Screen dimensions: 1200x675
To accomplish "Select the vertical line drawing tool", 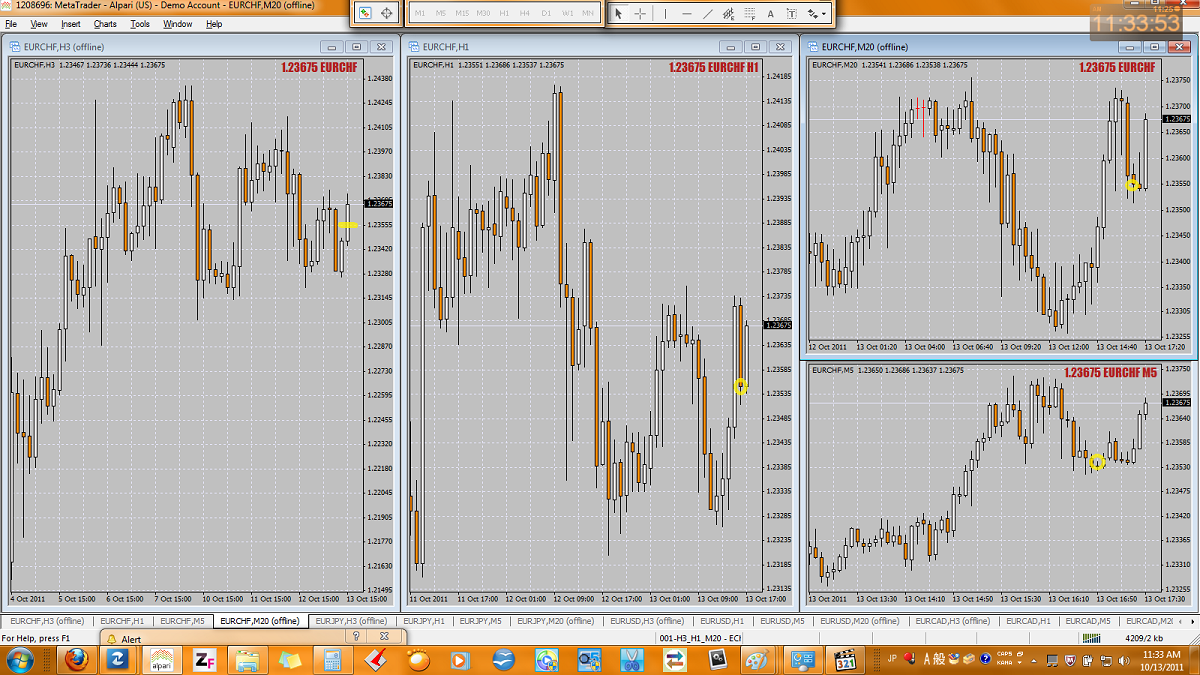I will pyautogui.click(x=664, y=13).
